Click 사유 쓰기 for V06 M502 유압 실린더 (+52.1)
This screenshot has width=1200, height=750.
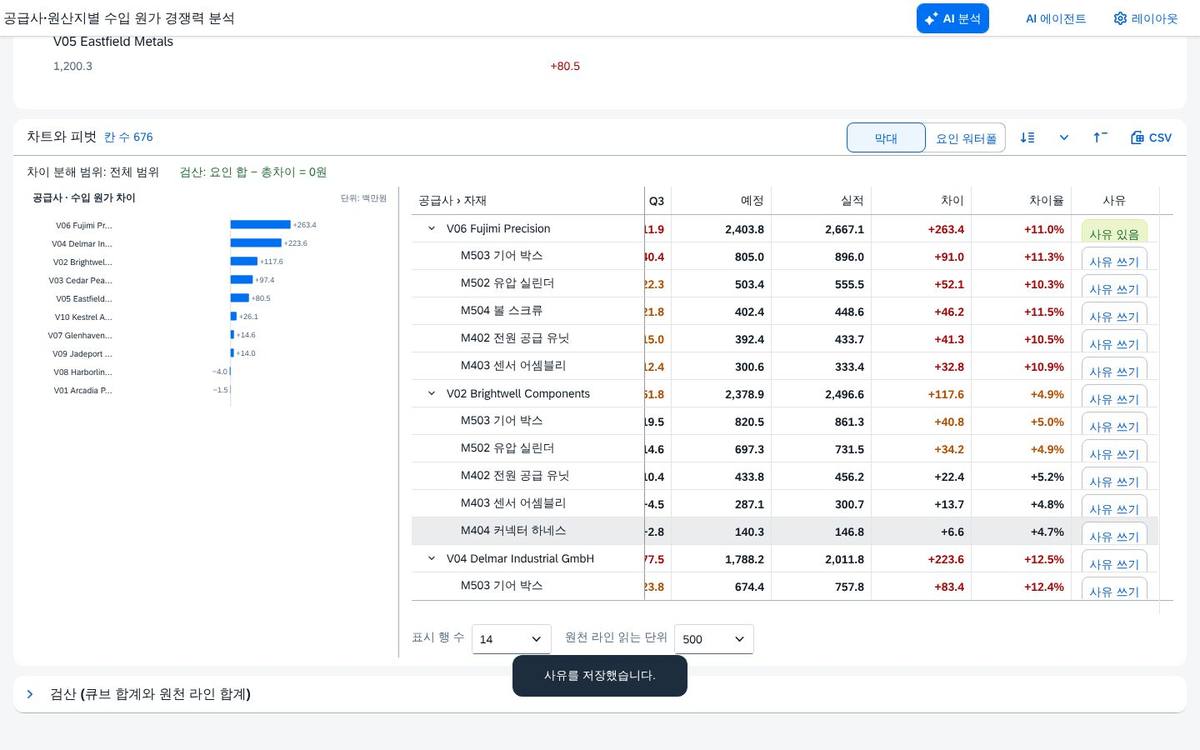pos(1114,288)
